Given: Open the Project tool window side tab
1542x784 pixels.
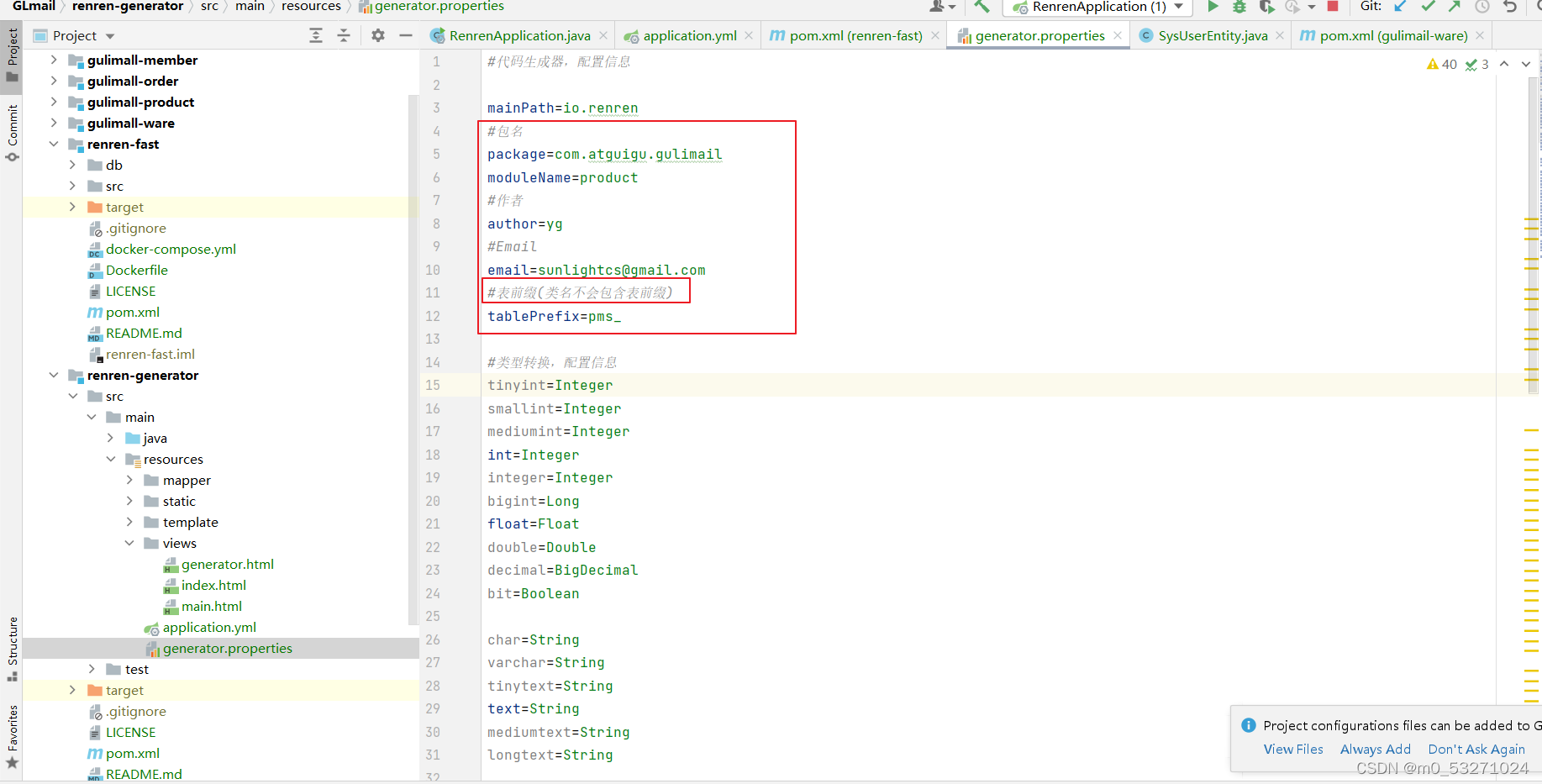Looking at the screenshot, I should coord(12,55).
